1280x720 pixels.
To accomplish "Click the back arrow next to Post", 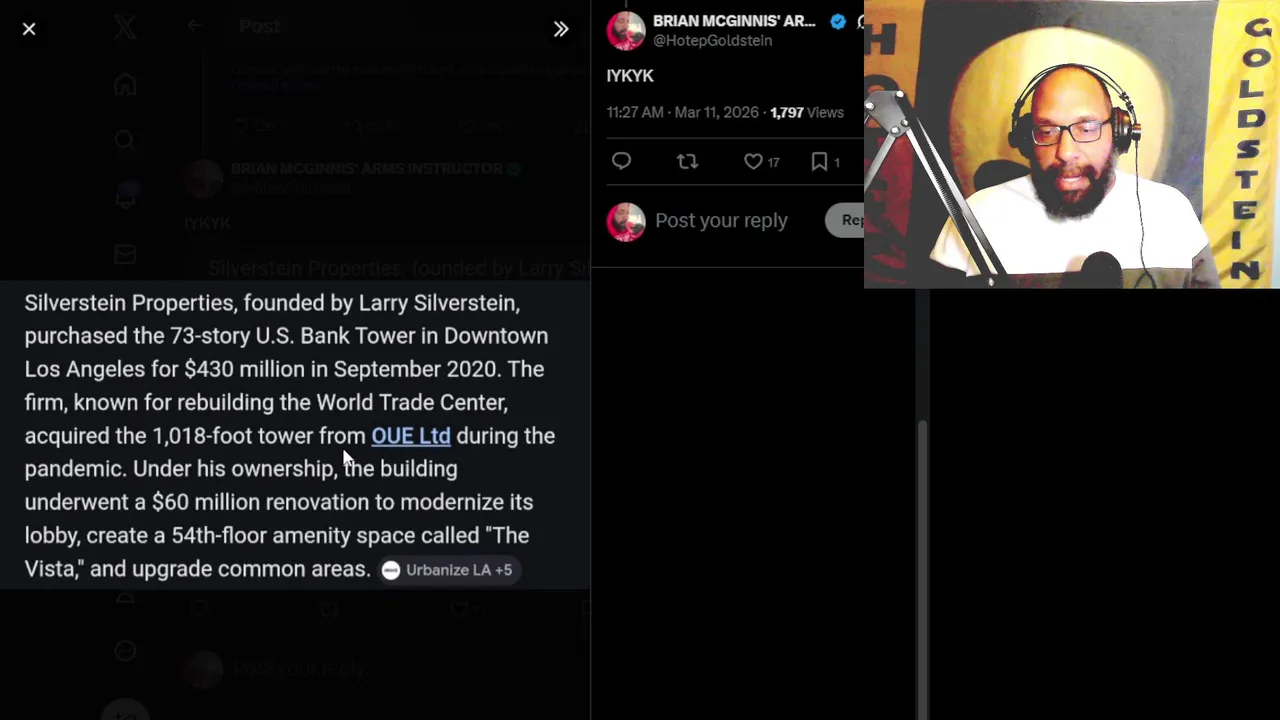I will coord(194,27).
